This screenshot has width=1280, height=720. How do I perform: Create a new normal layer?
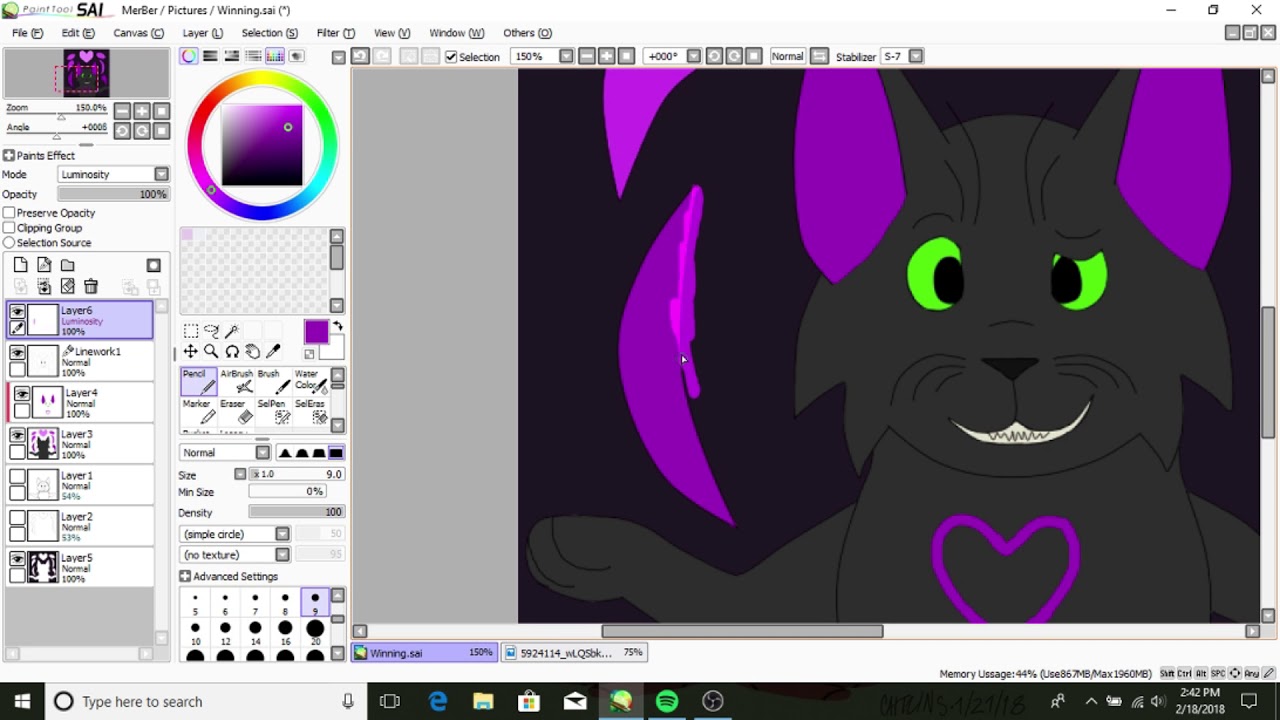click(20, 265)
